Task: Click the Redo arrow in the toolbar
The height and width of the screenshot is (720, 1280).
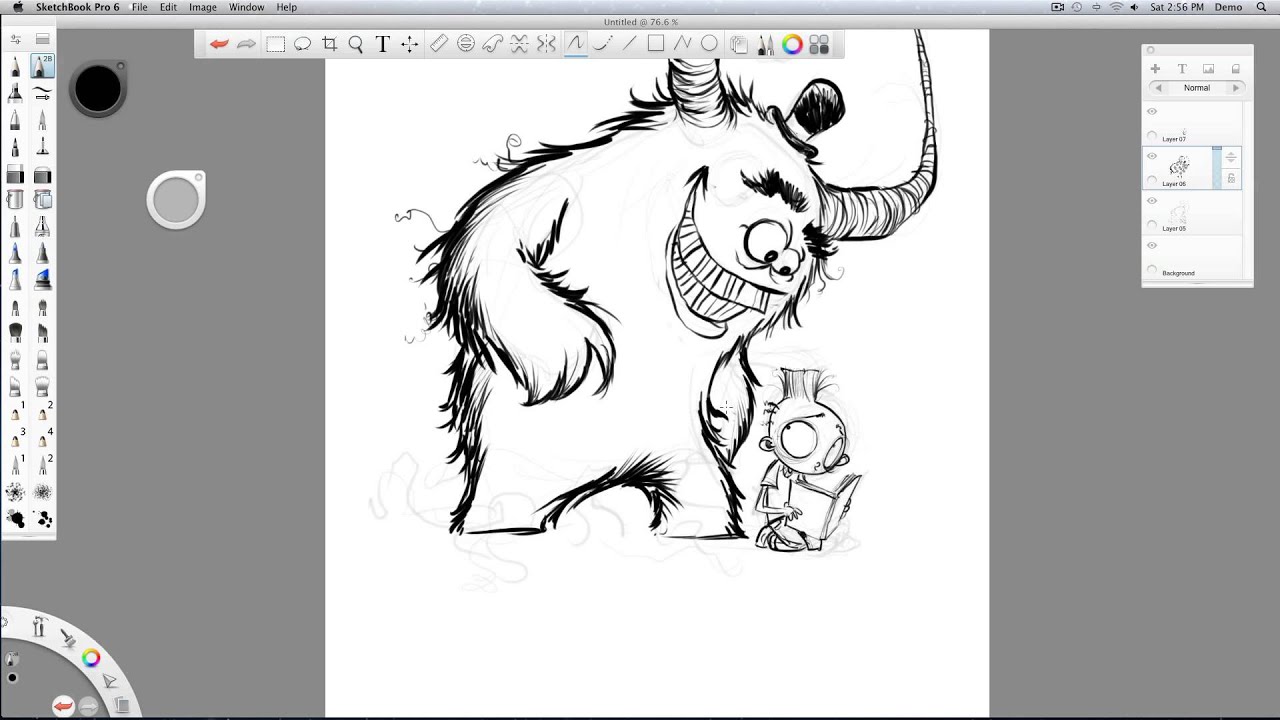Action: [247, 44]
